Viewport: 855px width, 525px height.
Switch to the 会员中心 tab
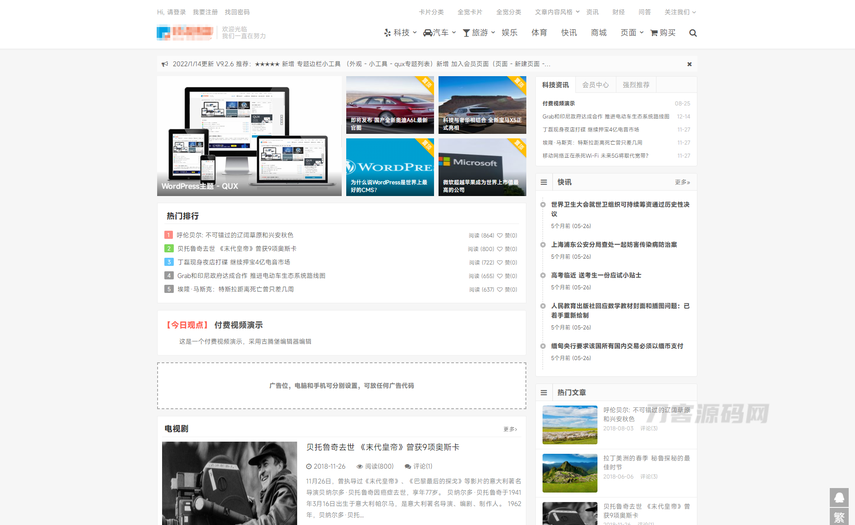(x=595, y=85)
